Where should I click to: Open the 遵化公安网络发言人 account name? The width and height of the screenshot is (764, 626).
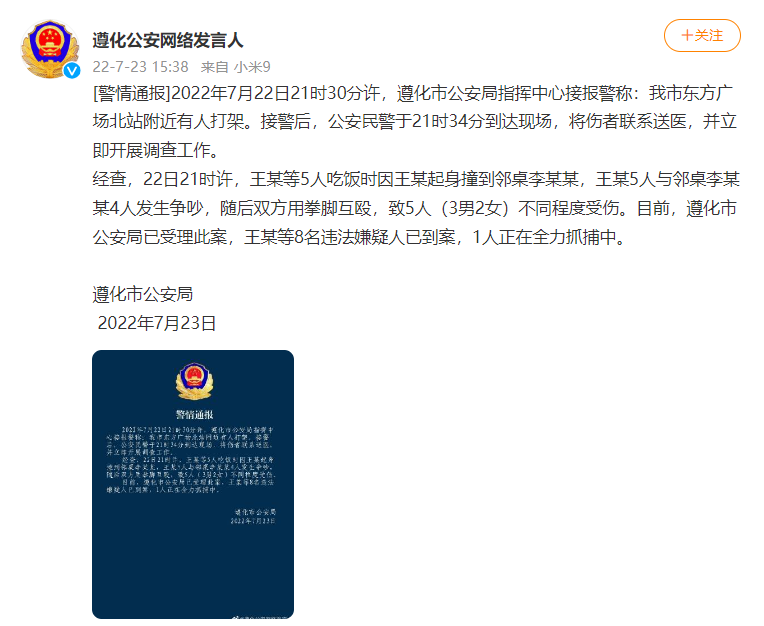(x=168, y=40)
